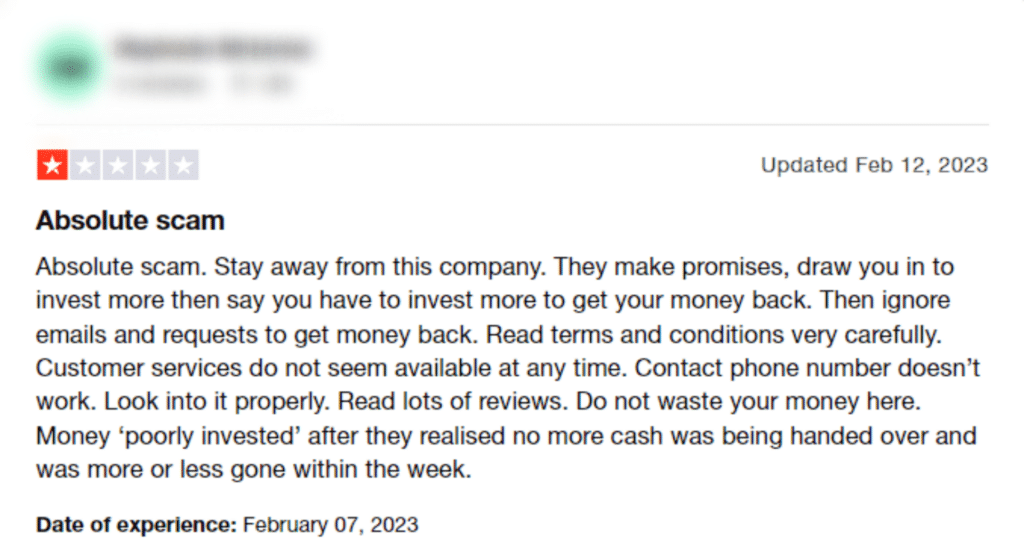Click the "Read terms and conditions very carefully" sentence

click(x=714, y=335)
